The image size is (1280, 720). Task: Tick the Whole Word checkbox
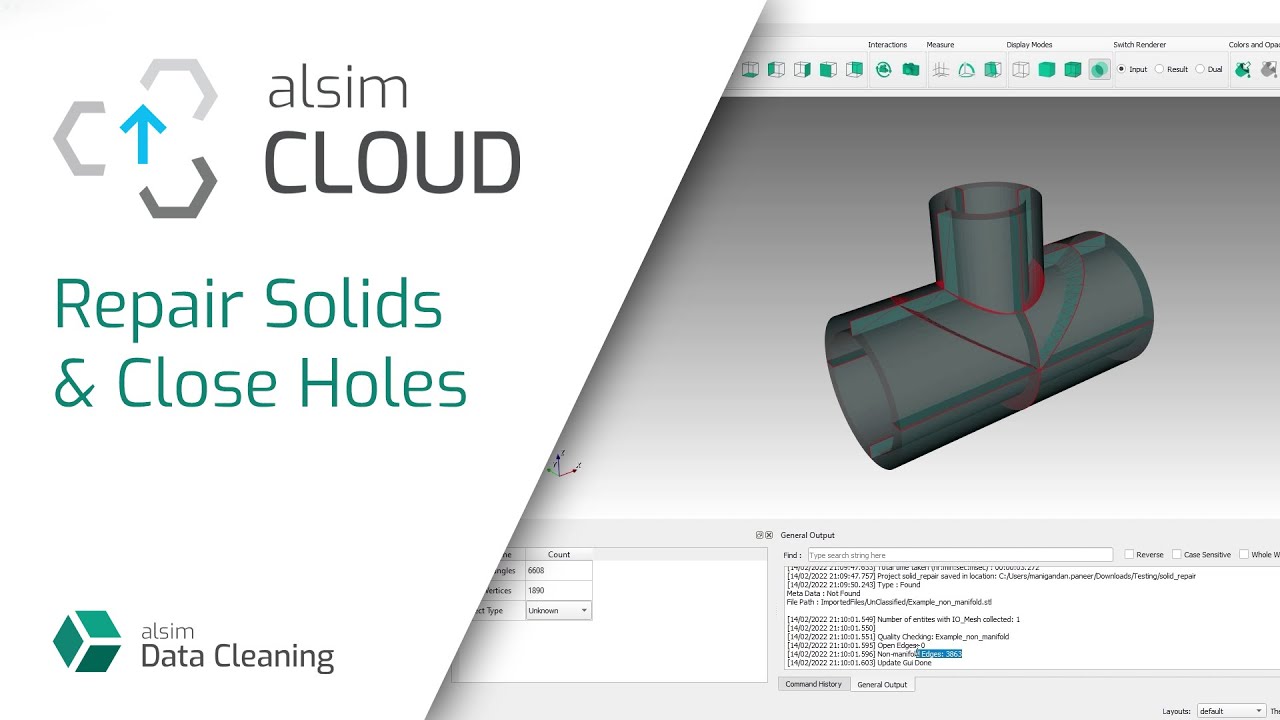point(1244,554)
